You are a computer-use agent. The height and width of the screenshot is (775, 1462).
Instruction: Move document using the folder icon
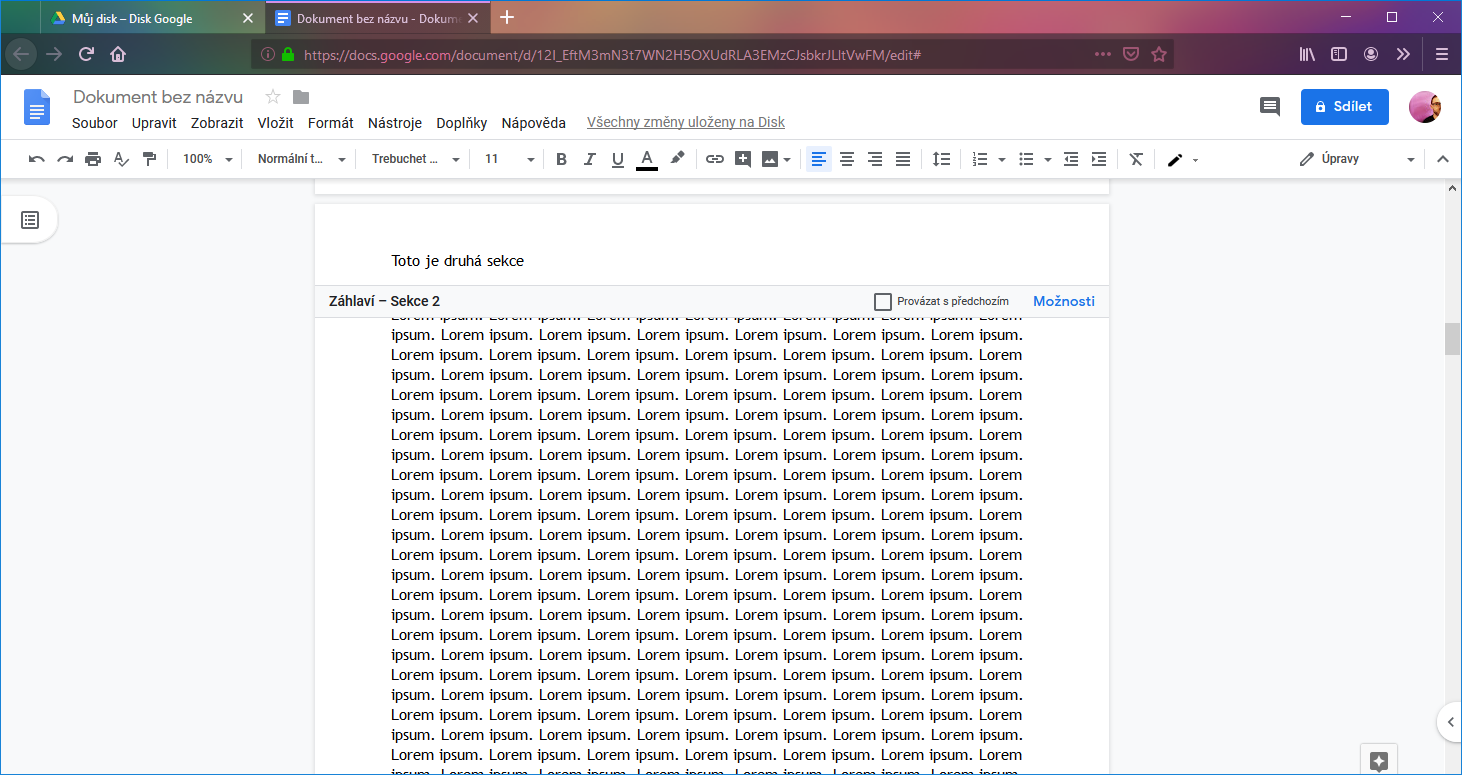click(301, 97)
